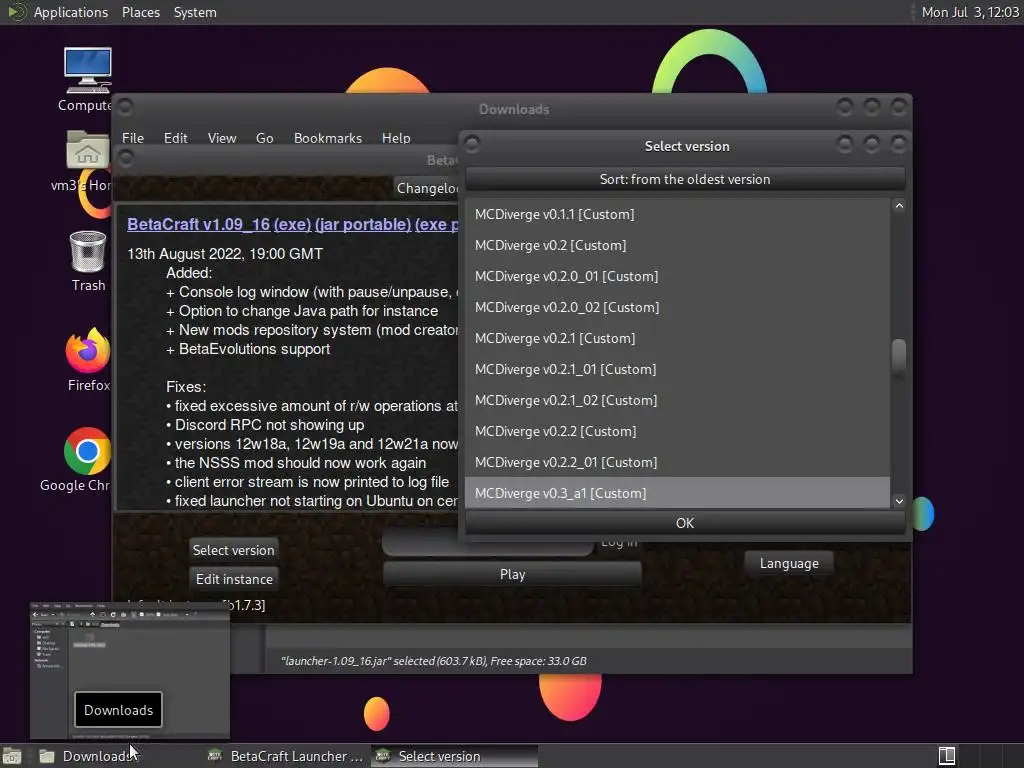The image size is (1024, 768).
Task: Toggle Sort: from the oldest version button
Action: [x=684, y=179]
